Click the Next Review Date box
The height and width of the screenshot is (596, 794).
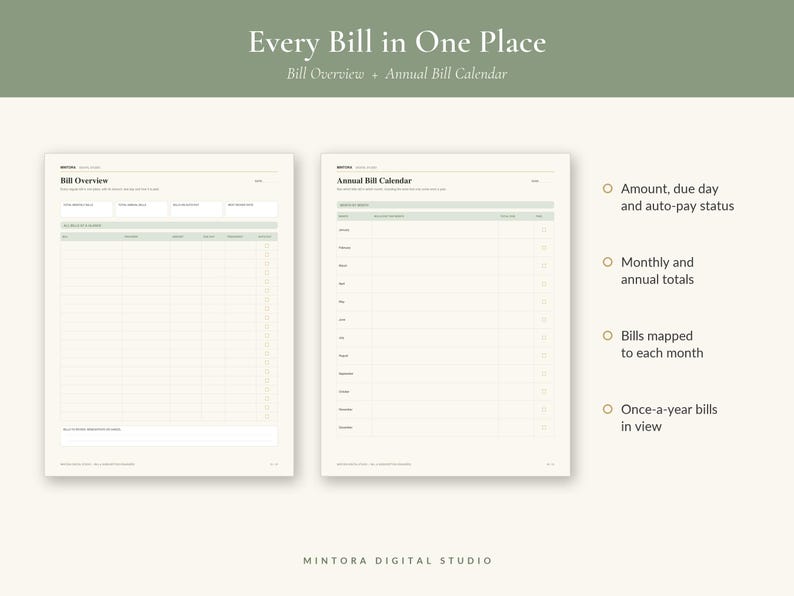[251, 209]
